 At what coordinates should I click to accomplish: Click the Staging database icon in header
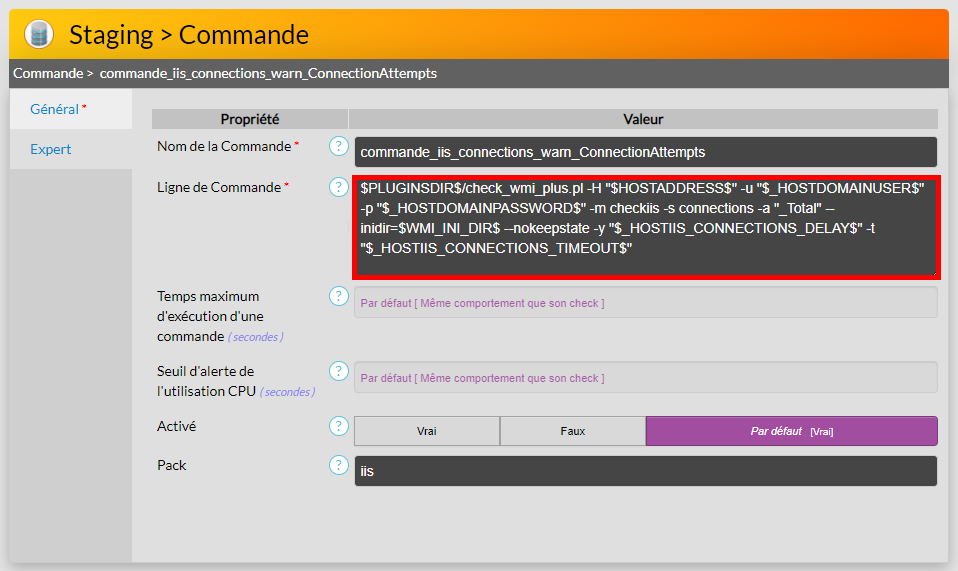pyautogui.click(x=39, y=34)
